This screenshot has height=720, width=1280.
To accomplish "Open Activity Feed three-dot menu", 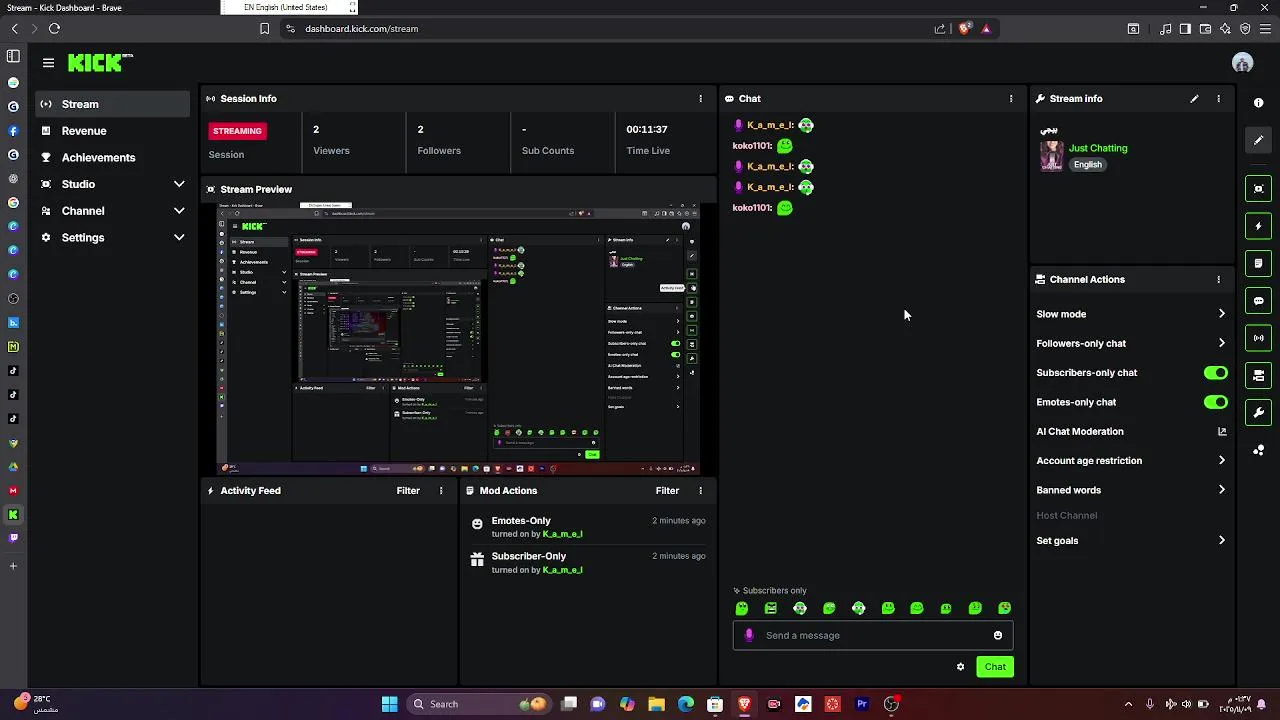I will (441, 491).
